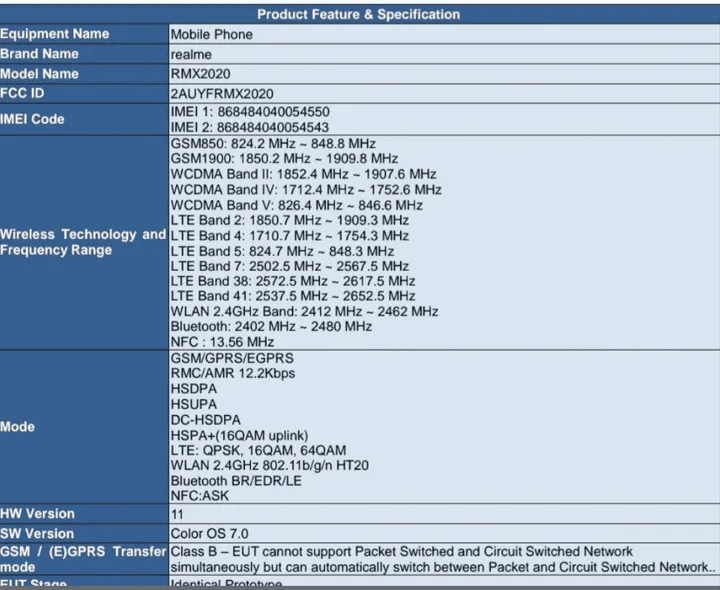Click the 'LTE: QPSK, 16QAM, 64QAM' line
The image size is (720, 590).
coord(259,450)
